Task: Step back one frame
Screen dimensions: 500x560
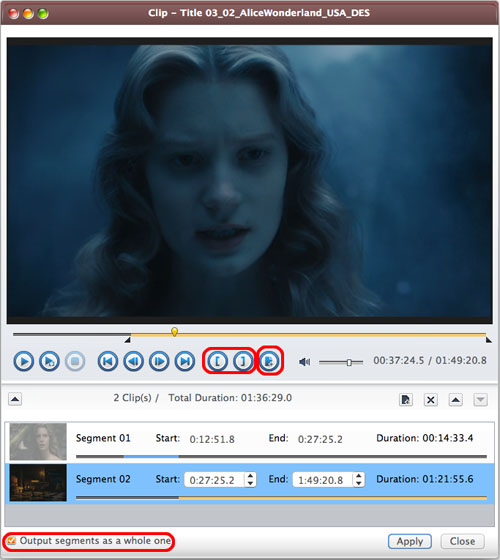Action: tap(134, 361)
